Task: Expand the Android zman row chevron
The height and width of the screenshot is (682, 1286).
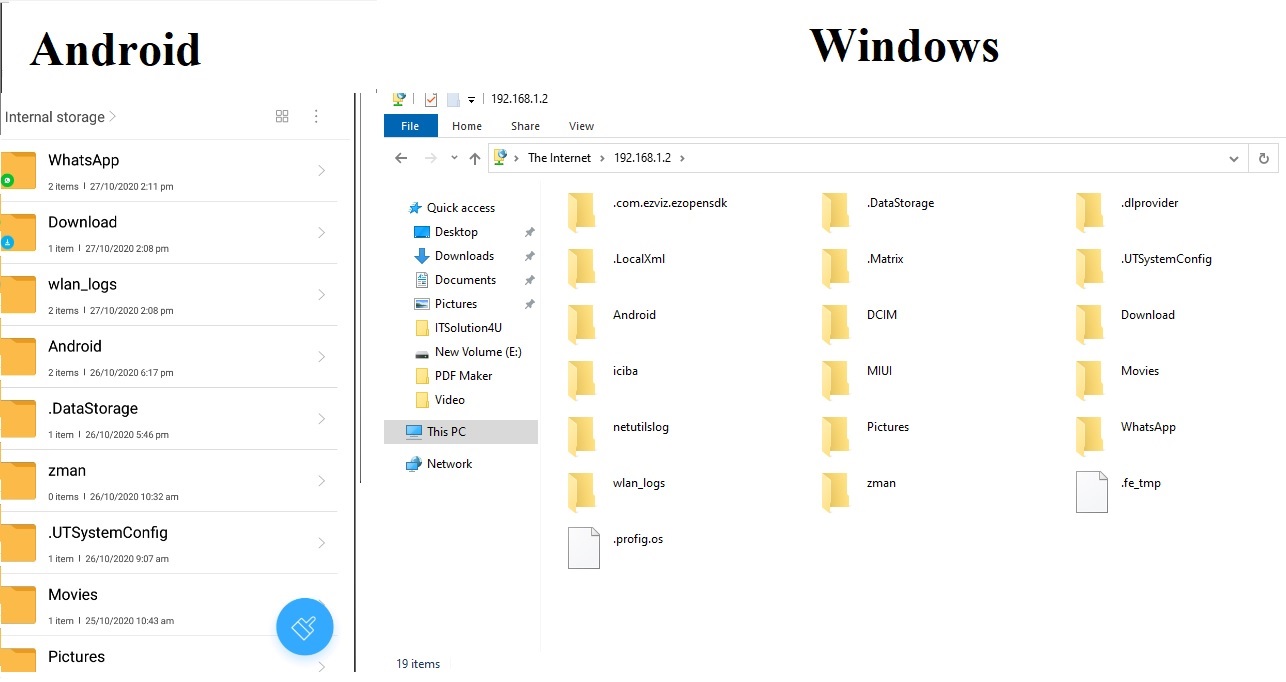Action: coord(322,481)
